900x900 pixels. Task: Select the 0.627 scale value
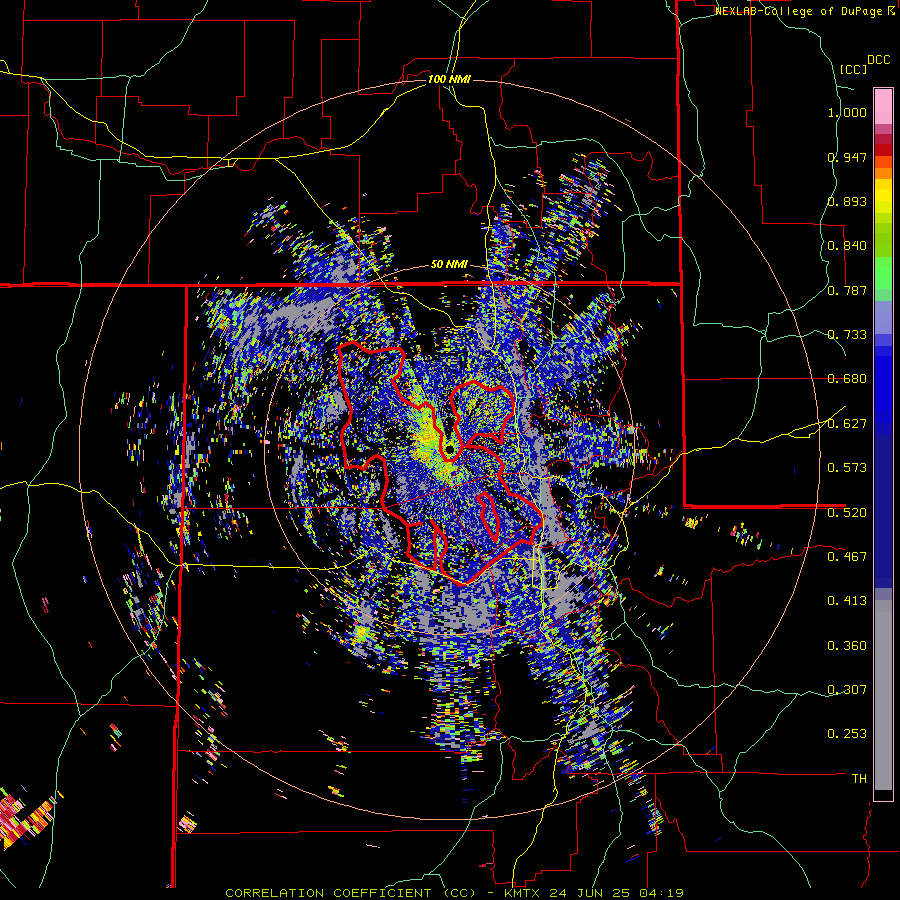coord(847,424)
